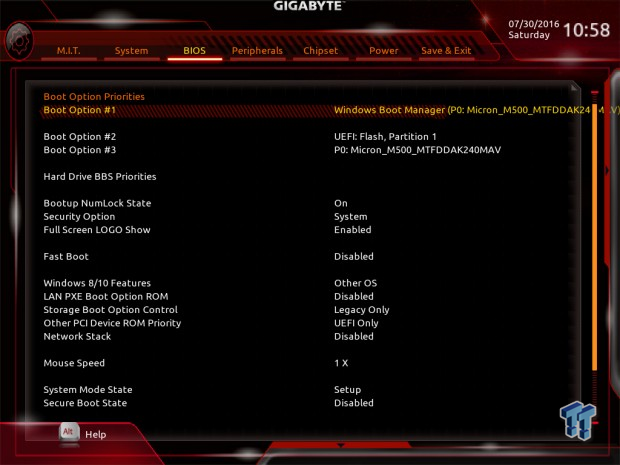
Task: Select Boot Option #2 label
Action: coord(79,137)
